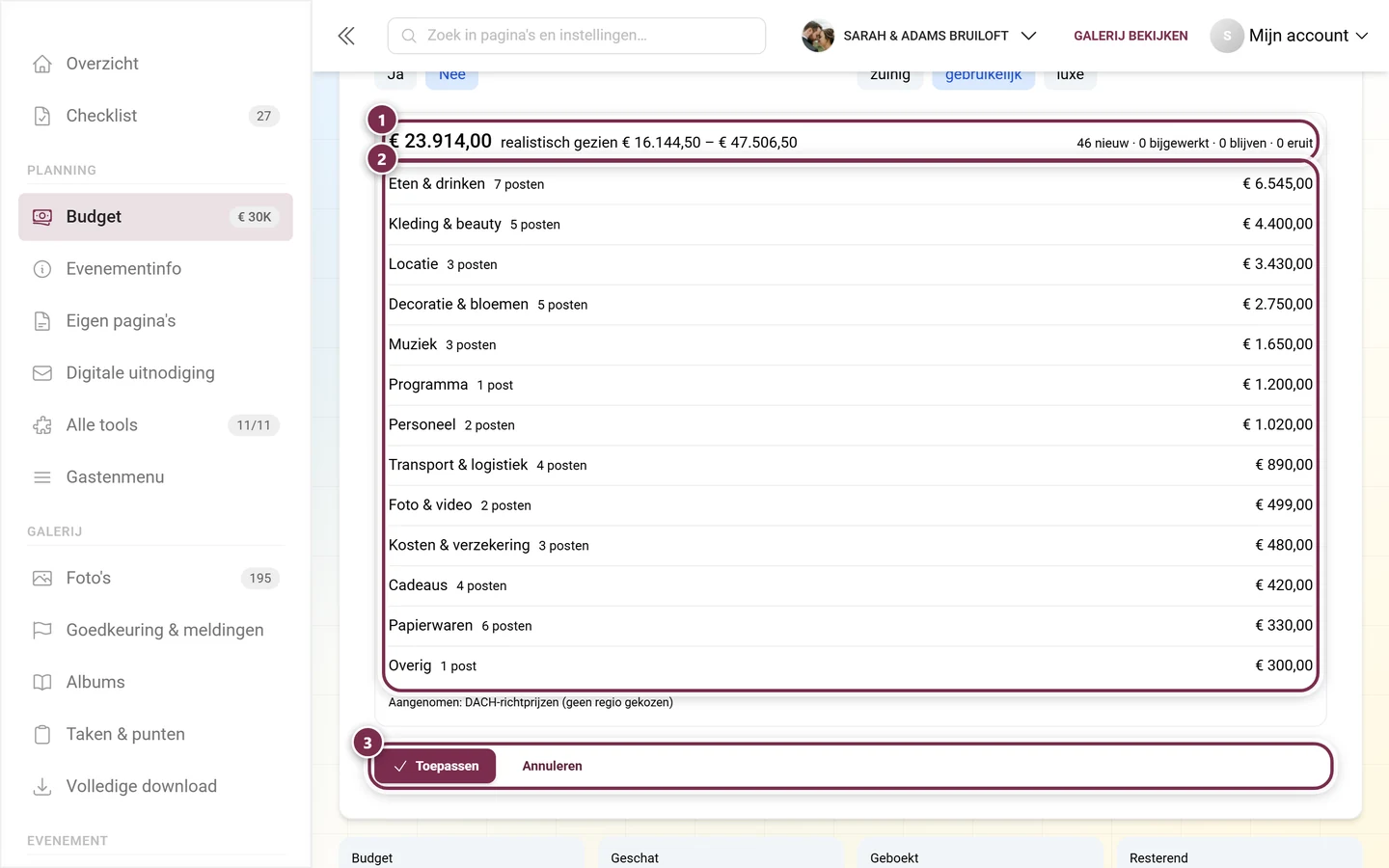This screenshot has height=868, width=1389.
Task: Open Gastenmenu hamburger icon
Action: 42,477
